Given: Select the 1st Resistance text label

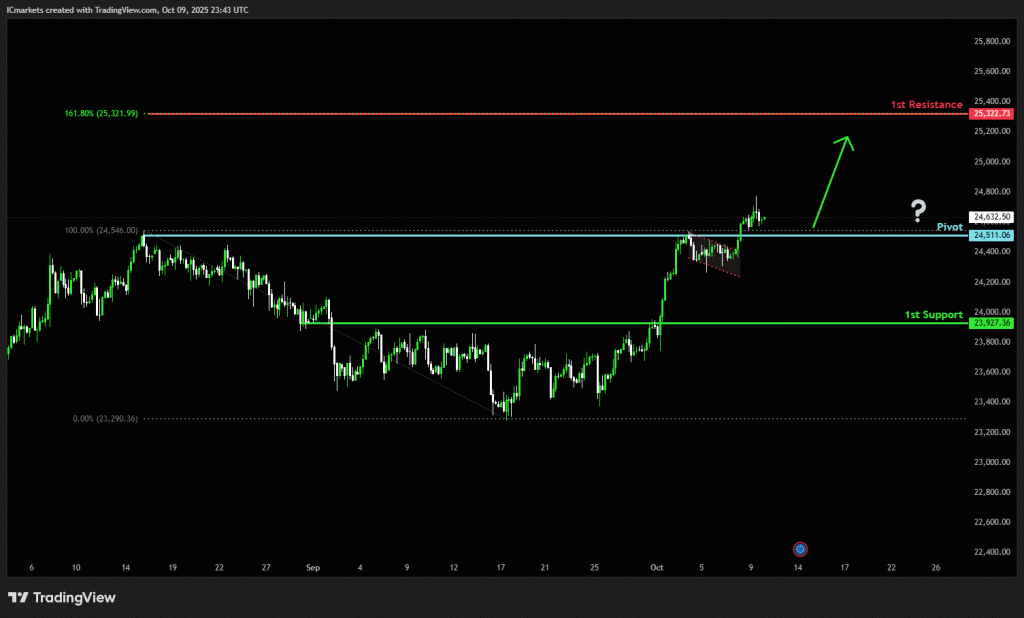Looking at the screenshot, I should pyautogui.click(x=926, y=104).
